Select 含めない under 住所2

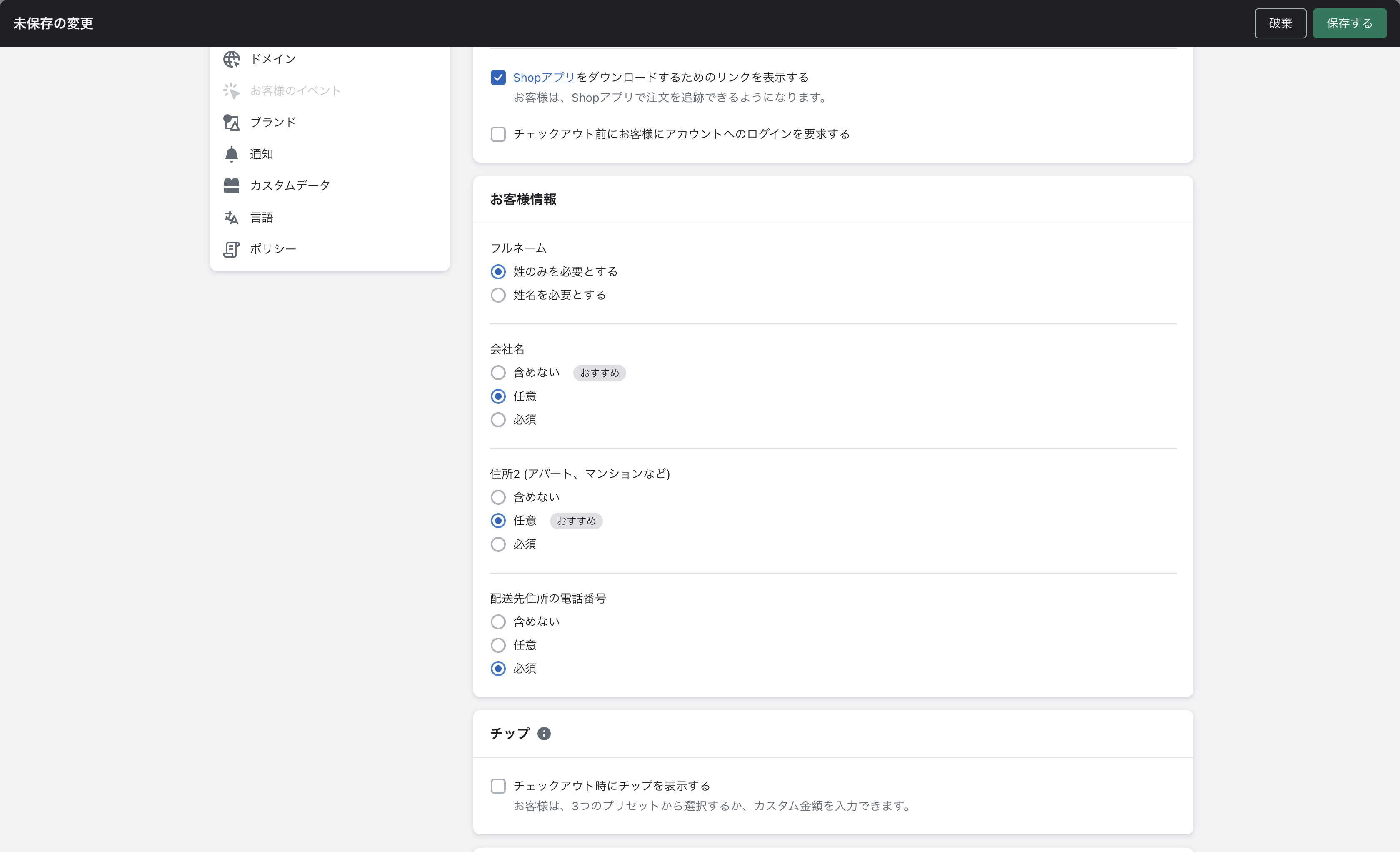498,497
